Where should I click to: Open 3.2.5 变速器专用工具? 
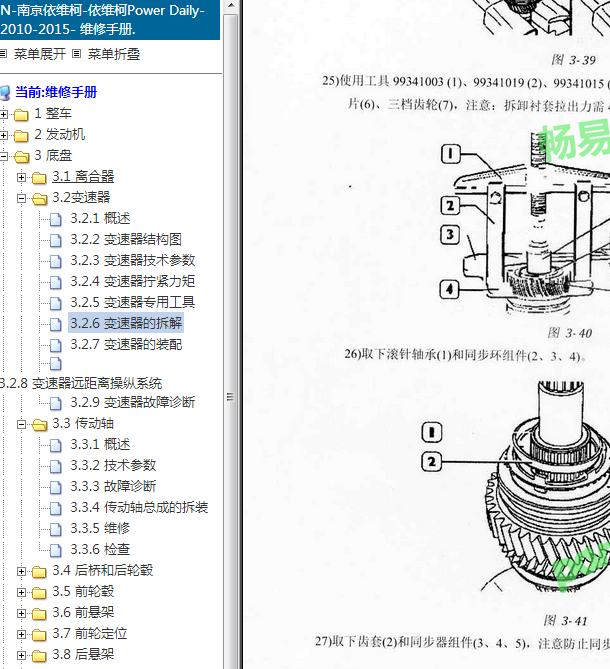pos(133,302)
